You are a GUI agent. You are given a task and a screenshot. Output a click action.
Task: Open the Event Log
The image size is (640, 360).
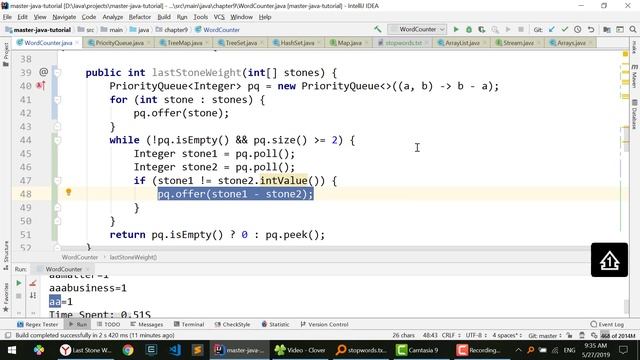coord(607,324)
